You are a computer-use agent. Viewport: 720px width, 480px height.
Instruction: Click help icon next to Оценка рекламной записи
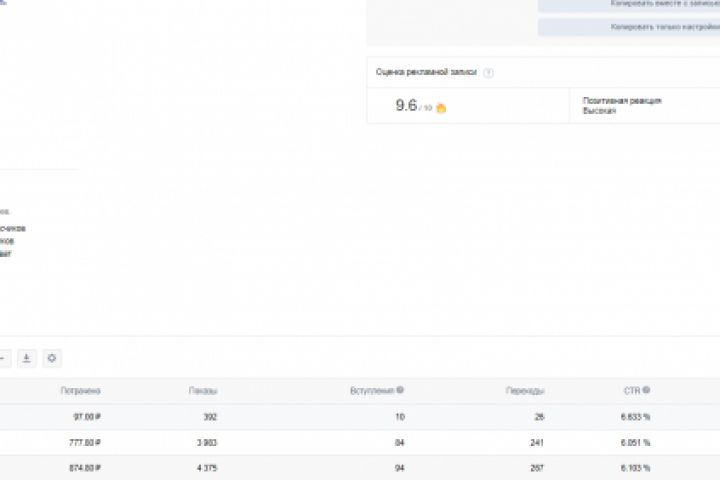pos(488,73)
